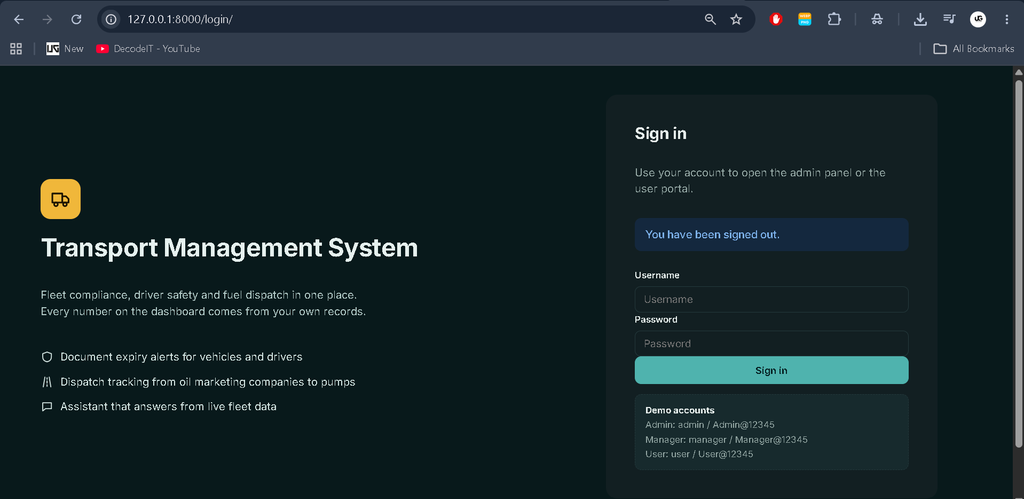Click the browser forward arrow

click(x=47, y=20)
